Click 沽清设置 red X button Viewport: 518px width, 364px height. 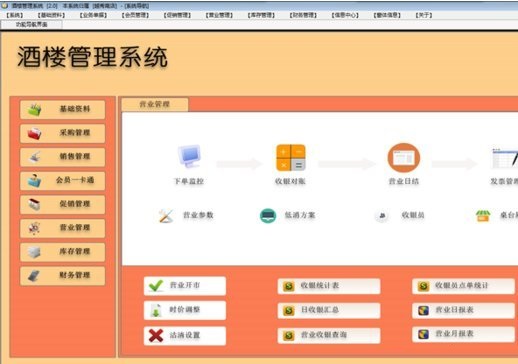coord(185,335)
